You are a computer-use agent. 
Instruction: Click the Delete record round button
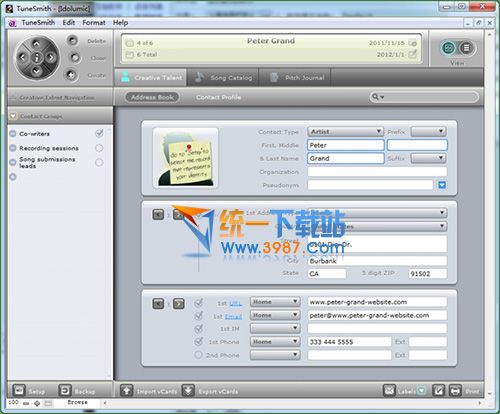coord(72,41)
